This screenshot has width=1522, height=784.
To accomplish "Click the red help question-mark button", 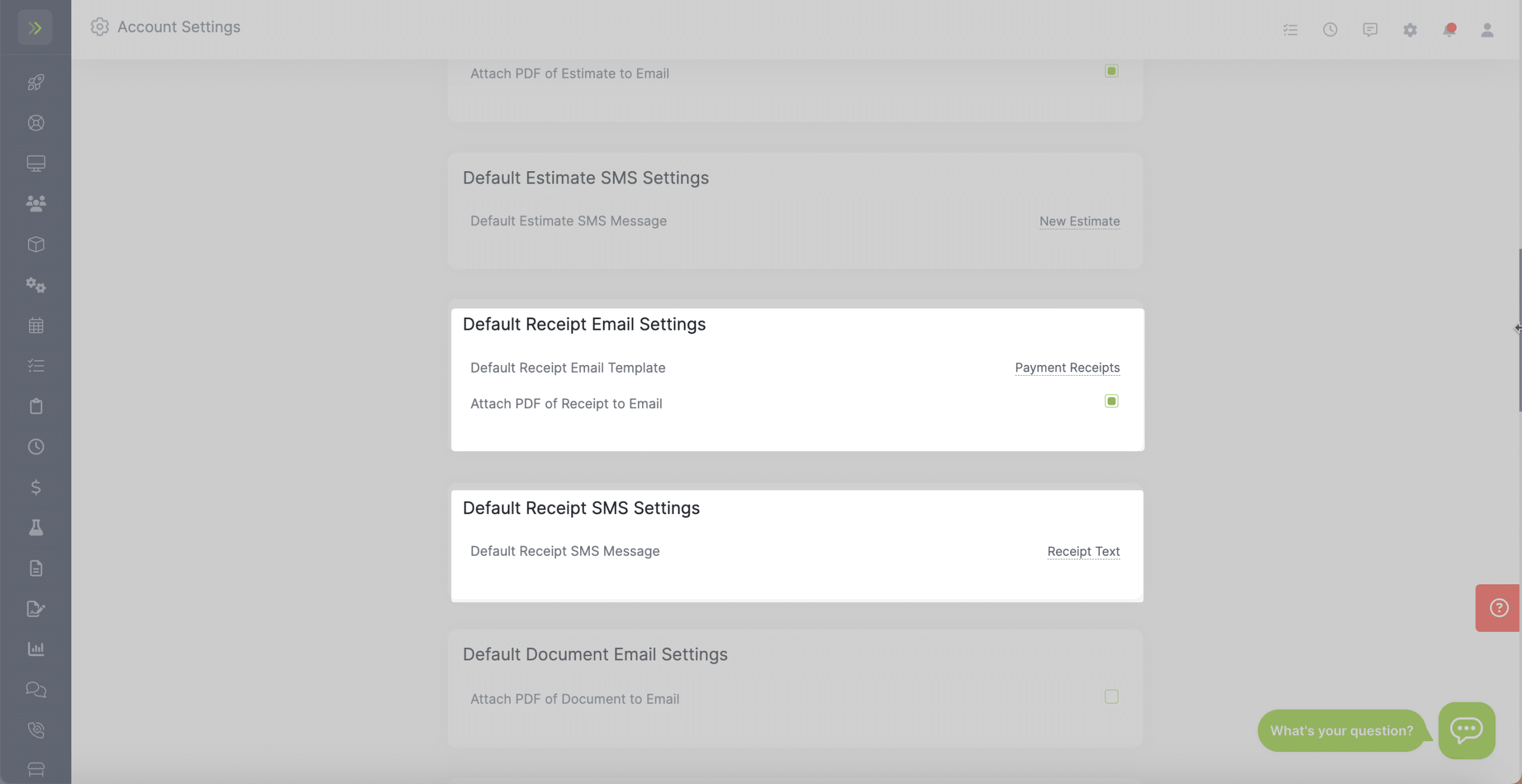I will (x=1498, y=608).
